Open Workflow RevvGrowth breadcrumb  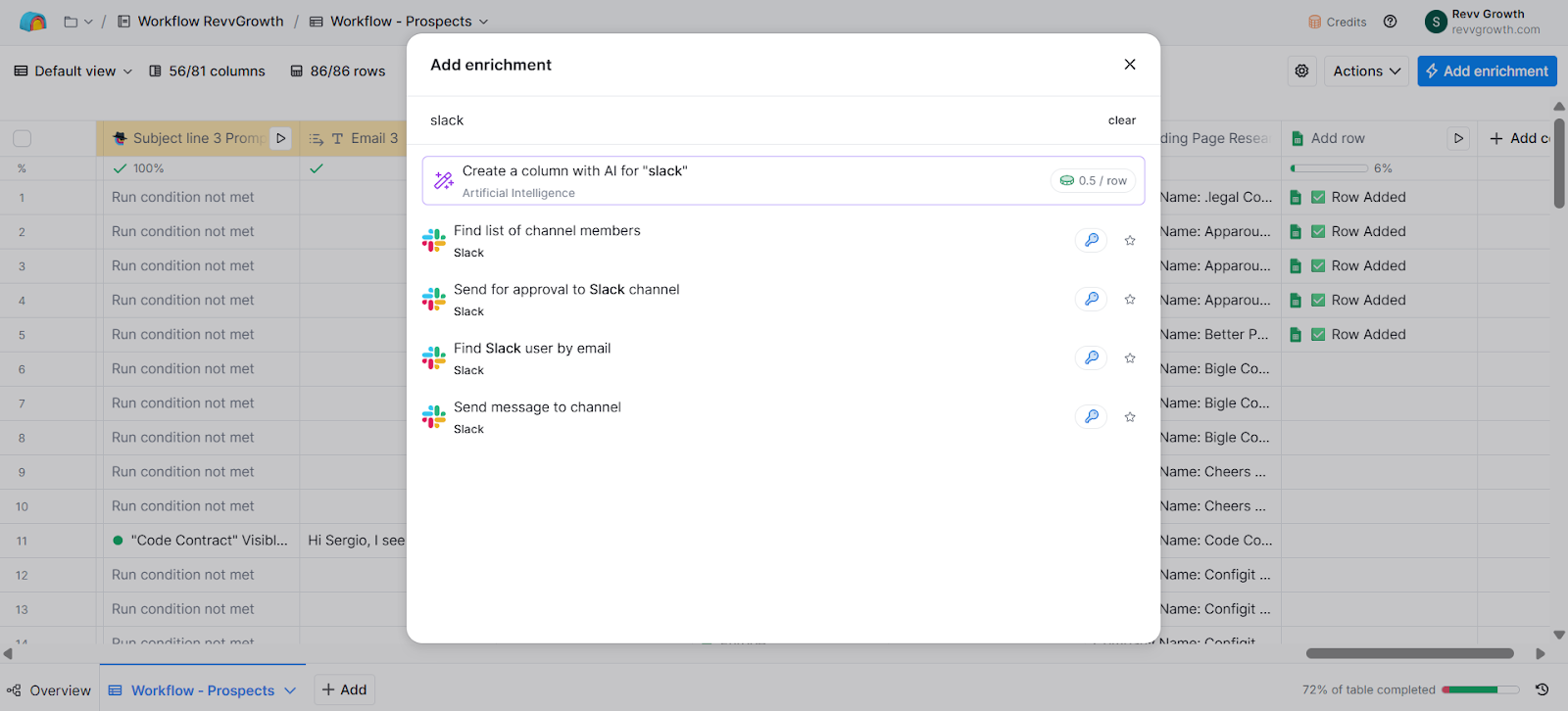[200, 22]
